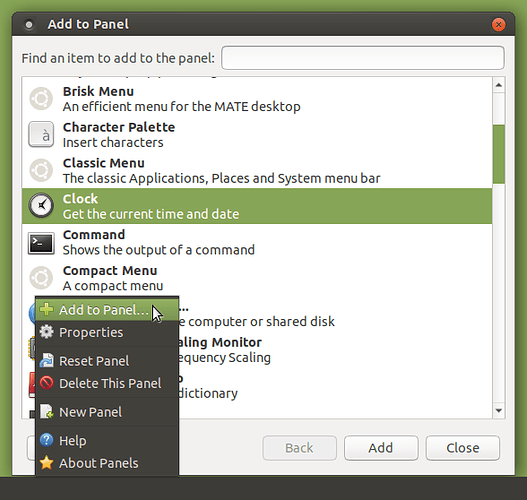Click the green scrollbar thumb

tap(499, 154)
